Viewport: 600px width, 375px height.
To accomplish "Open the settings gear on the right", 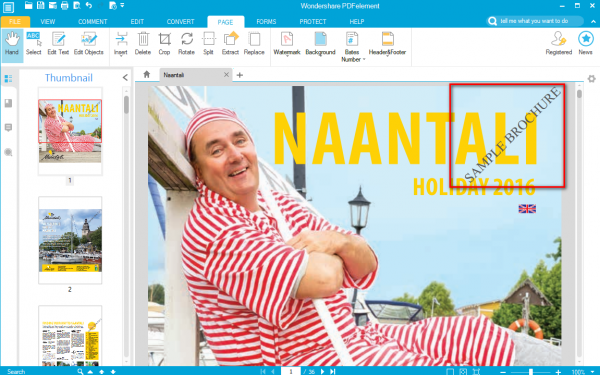I will pyautogui.click(x=592, y=79).
